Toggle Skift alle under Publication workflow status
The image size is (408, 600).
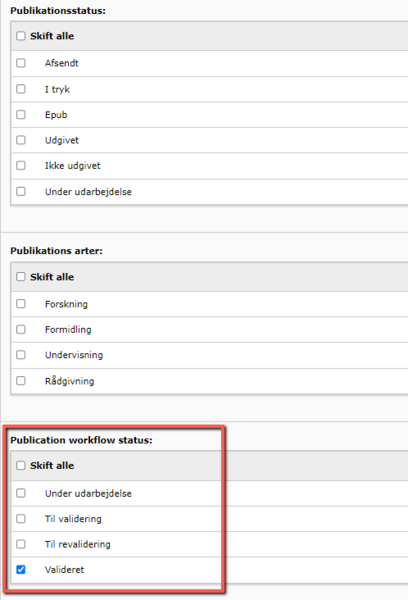[x=21, y=466]
